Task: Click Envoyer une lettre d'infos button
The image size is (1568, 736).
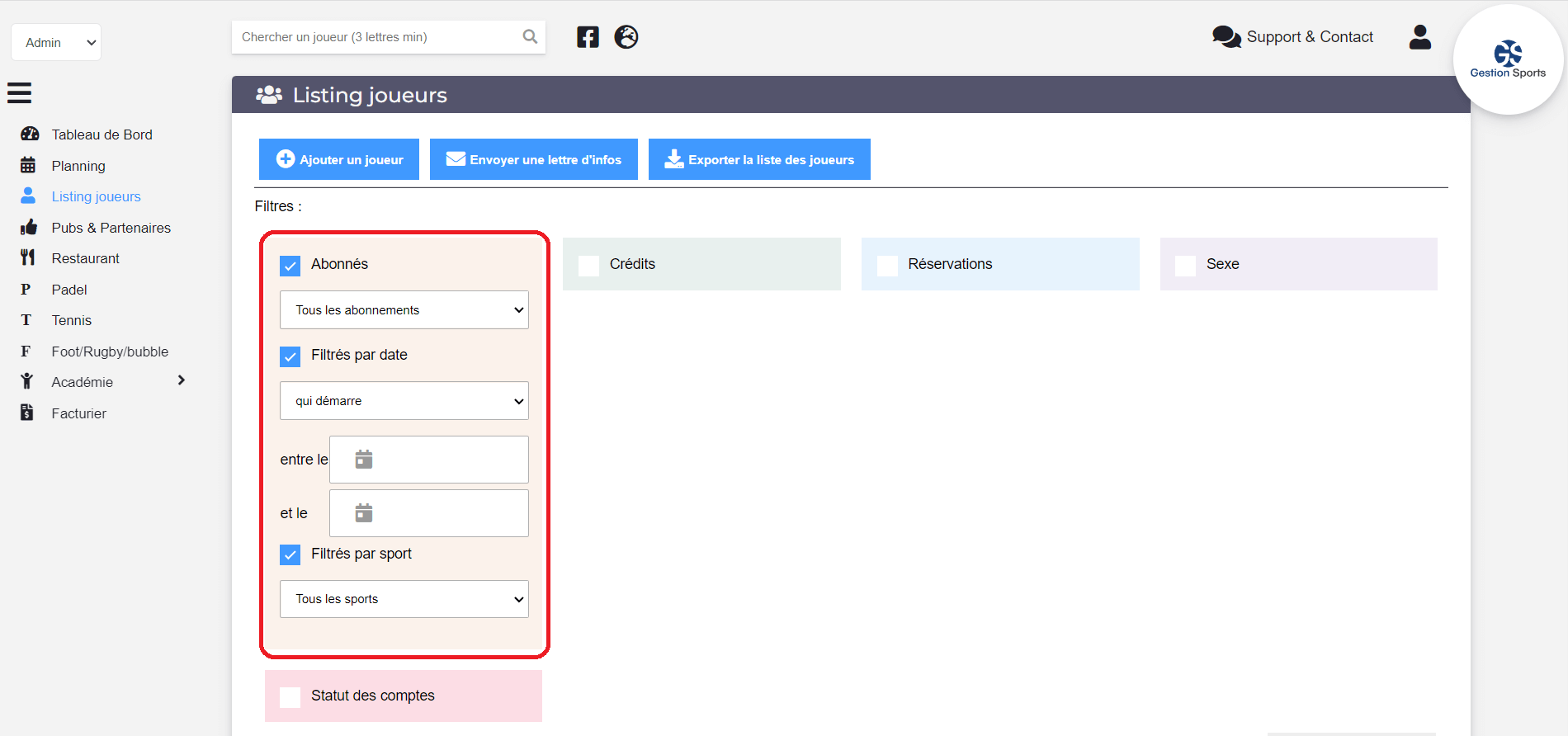Action: point(534,159)
